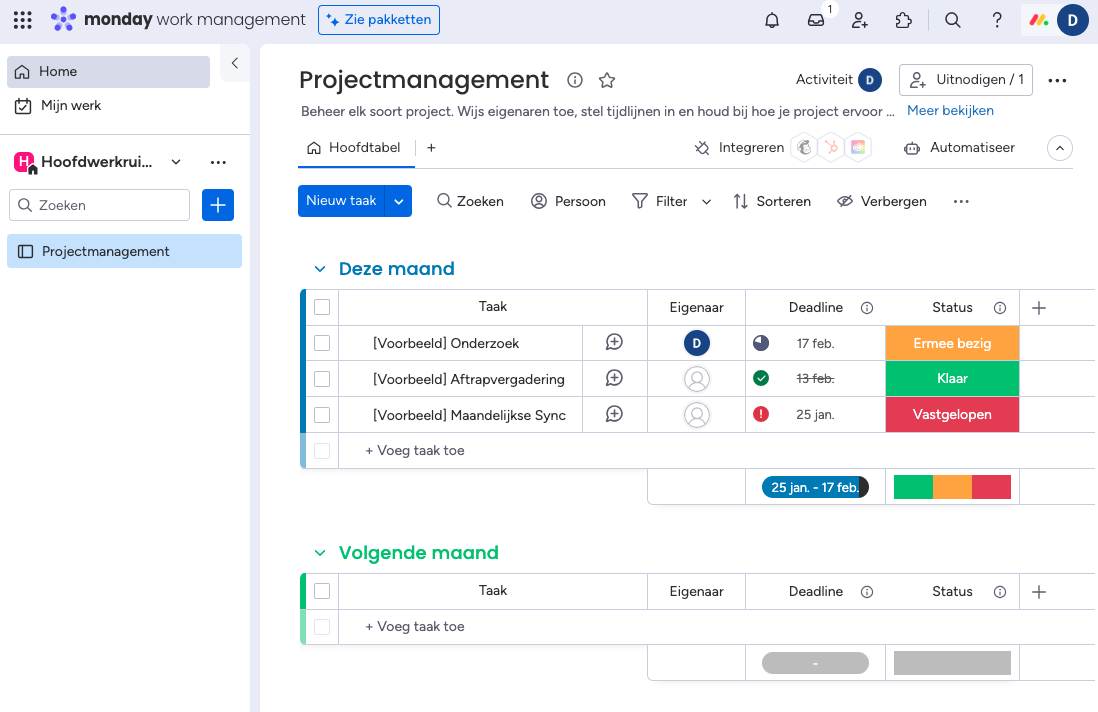Click board toolbar Zoeken button
This screenshot has height=712, width=1098.
(470, 202)
